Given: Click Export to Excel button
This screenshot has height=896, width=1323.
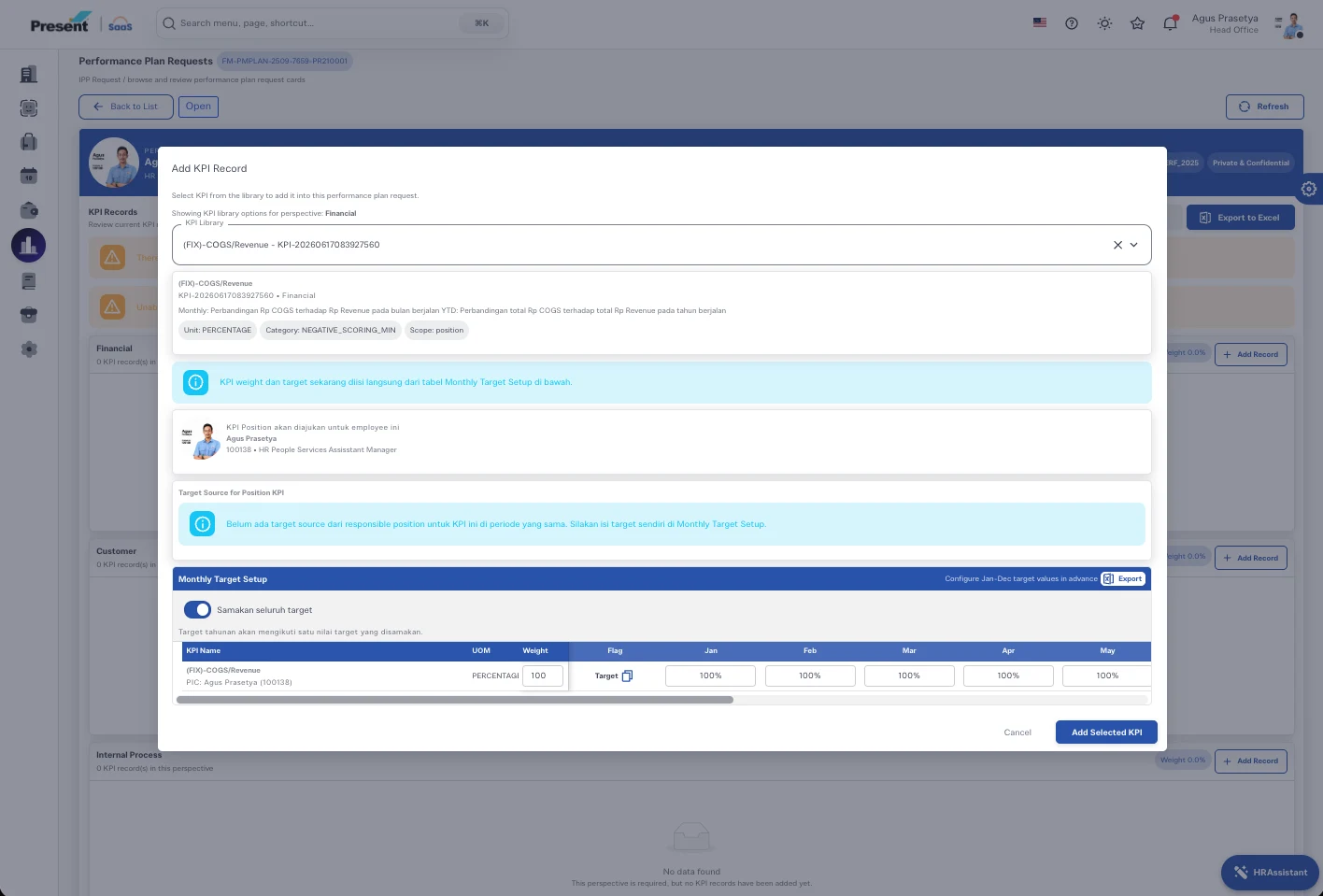Looking at the screenshot, I should (x=1240, y=218).
